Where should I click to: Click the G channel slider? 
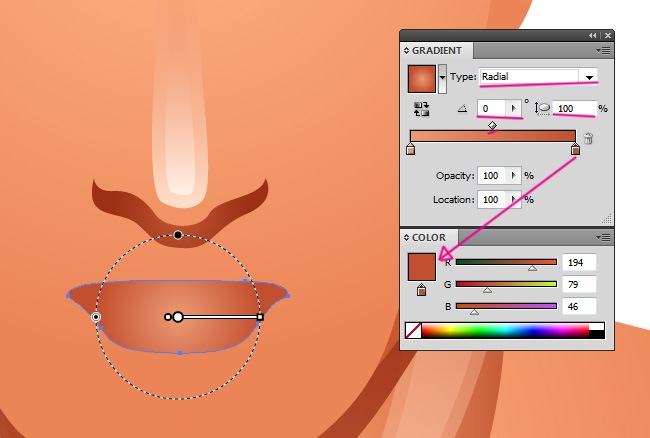pyautogui.click(x=506, y=284)
